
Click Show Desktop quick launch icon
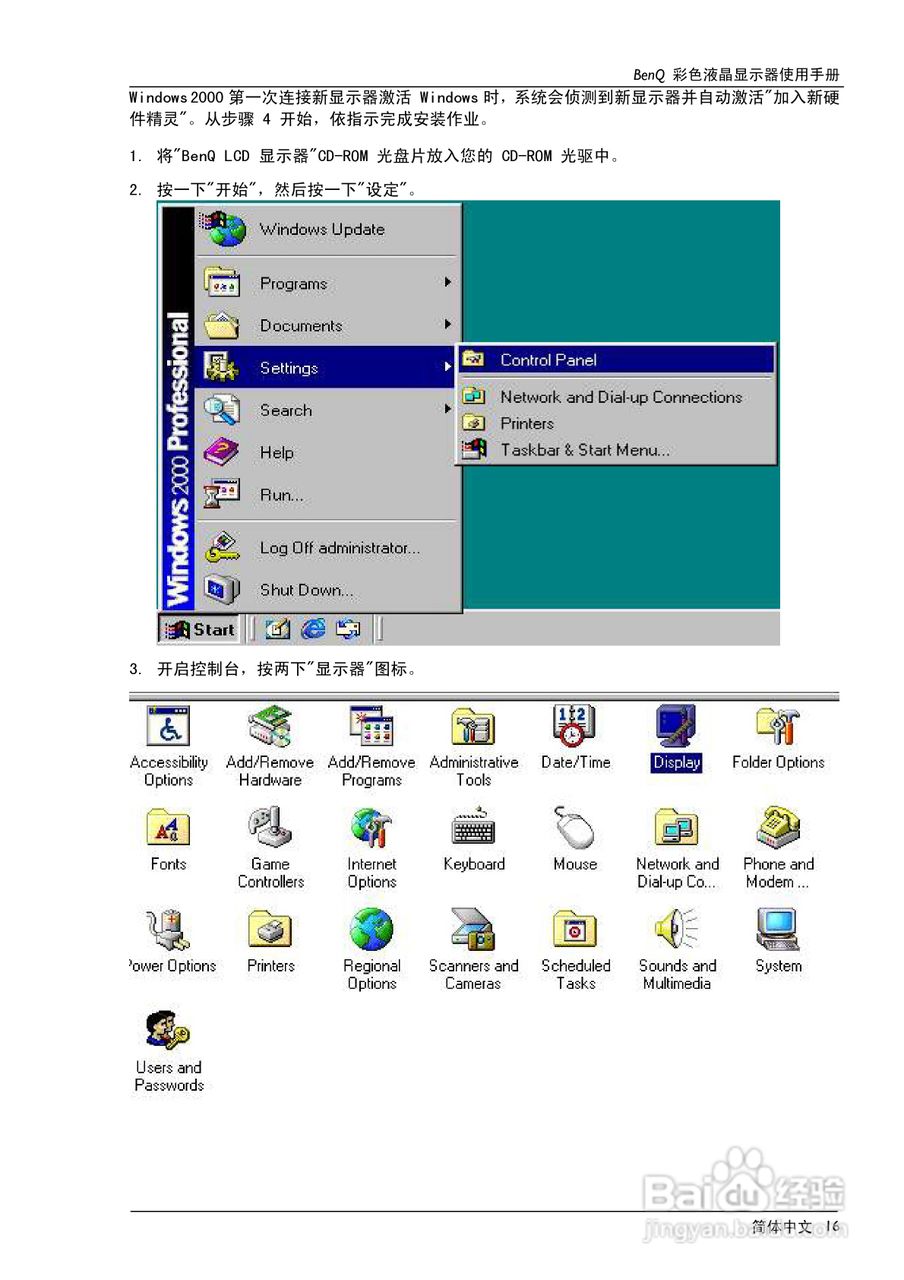pyautogui.click(x=277, y=630)
